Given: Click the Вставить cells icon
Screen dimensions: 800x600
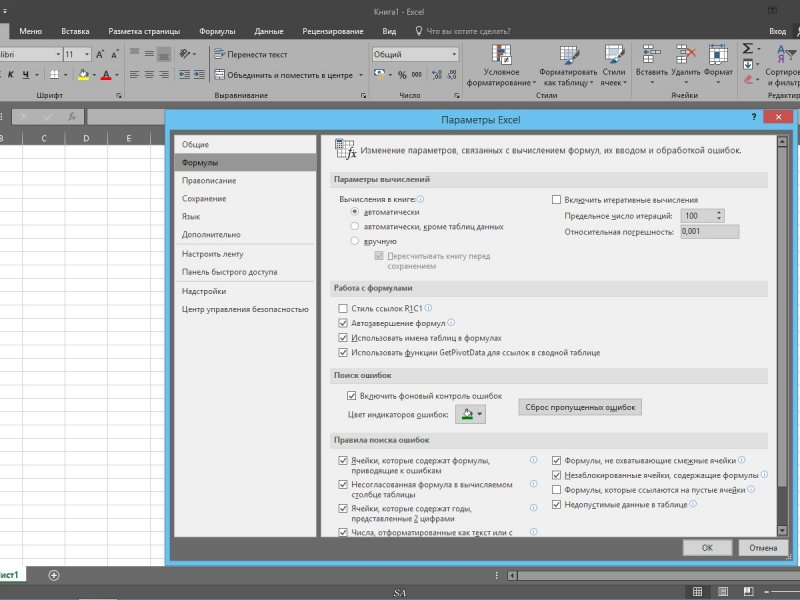Looking at the screenshot, I should click(x=652, y=54).
